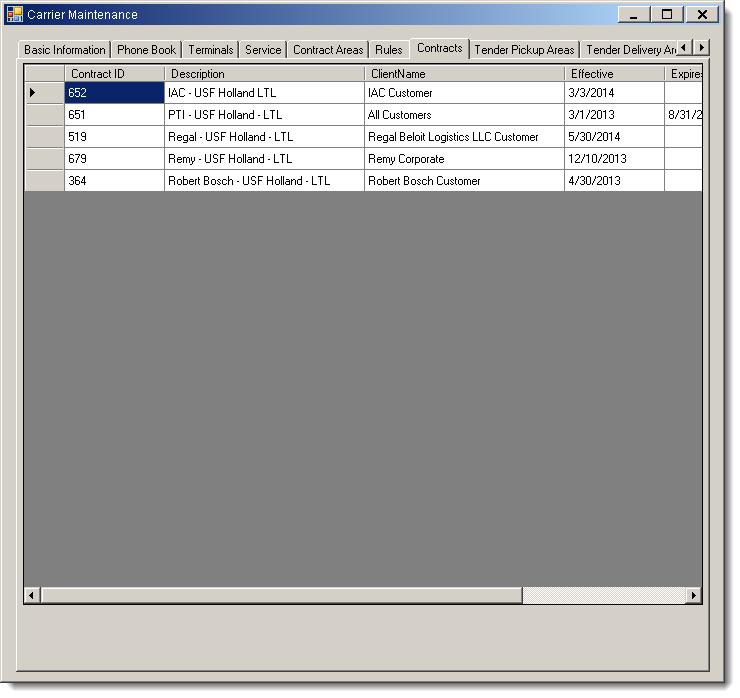
Task: Select description PTI - USF Holland - LTL
Action: [x=264, y=115]
